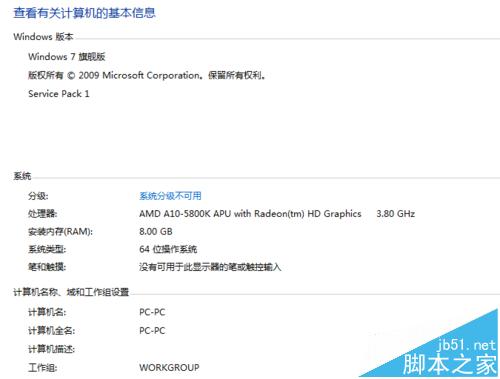Image resolution: width=500 pixels, height=379 pixels.
Task: Select the AMD A10-5800K APU processor name
Action: click(x=250, y=213)
